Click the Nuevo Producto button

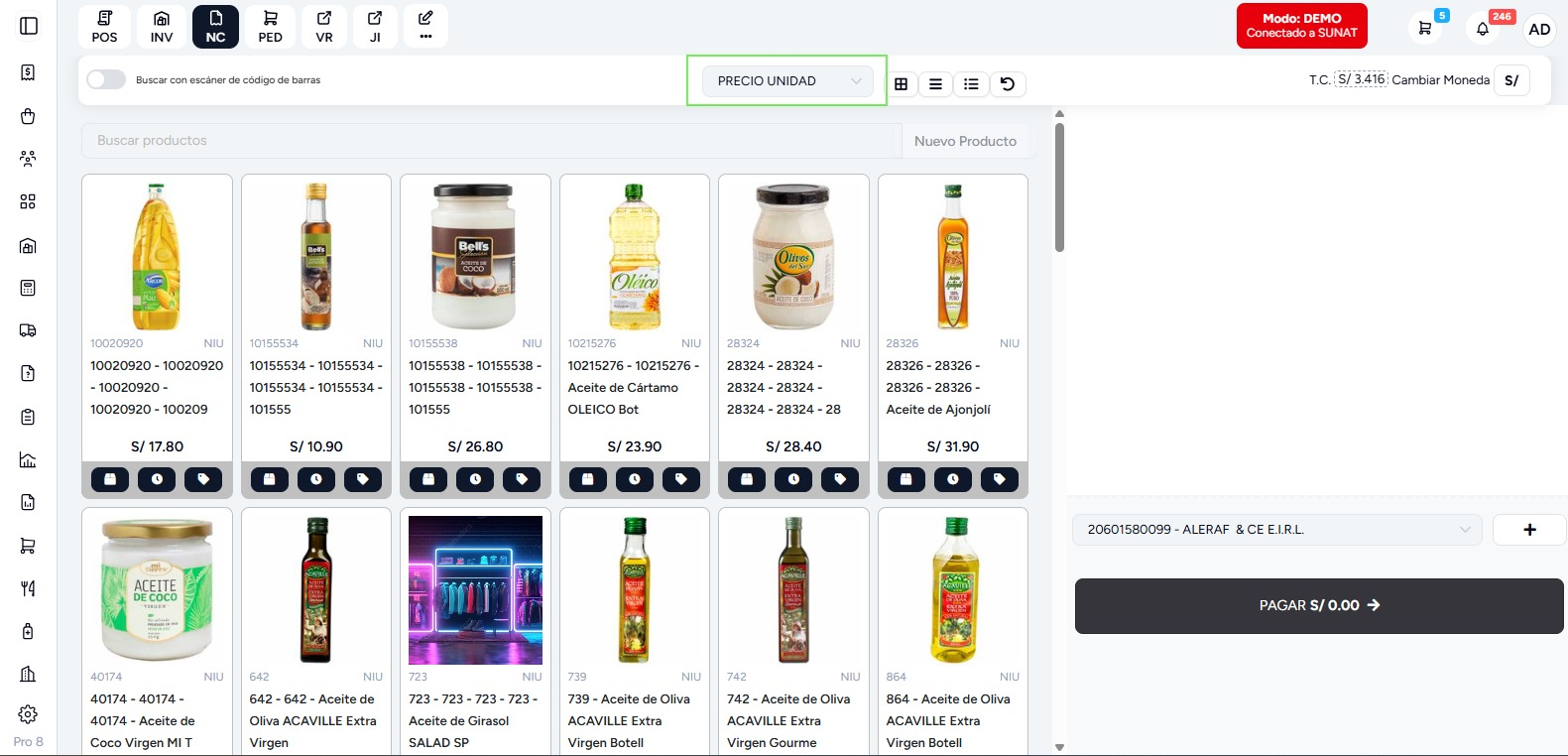tap(965, 141)
